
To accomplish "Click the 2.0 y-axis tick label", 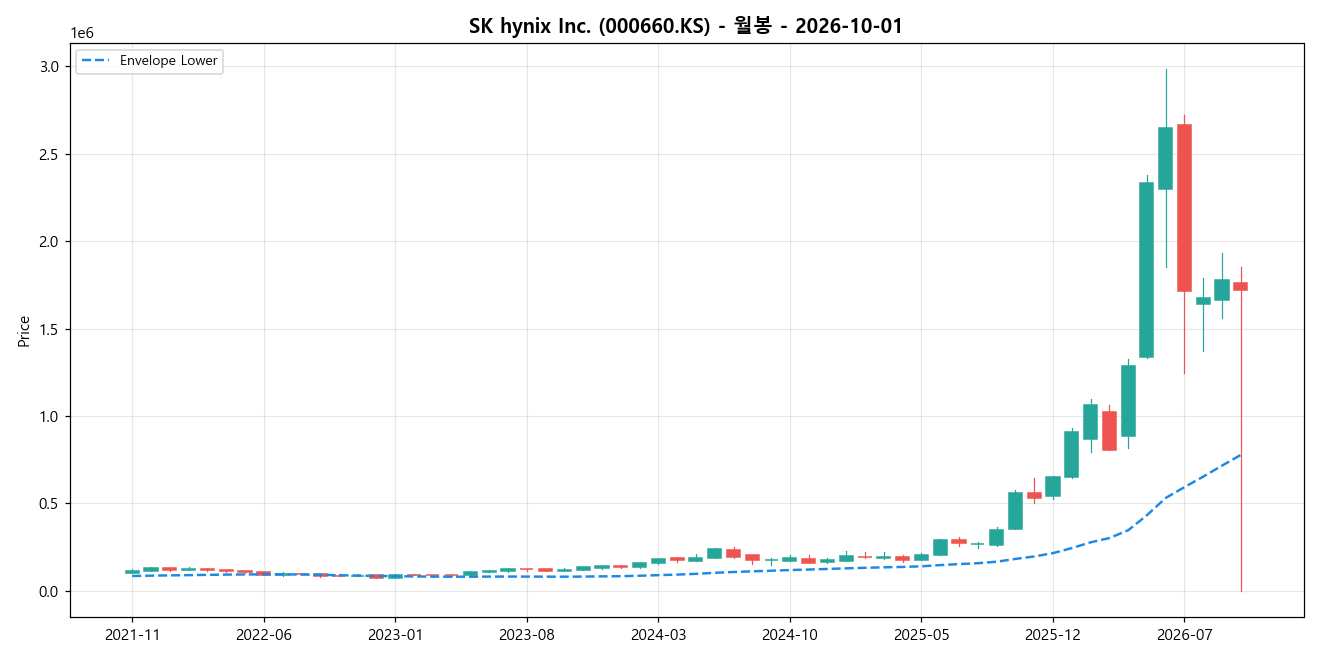I will [x=50, y=241].
